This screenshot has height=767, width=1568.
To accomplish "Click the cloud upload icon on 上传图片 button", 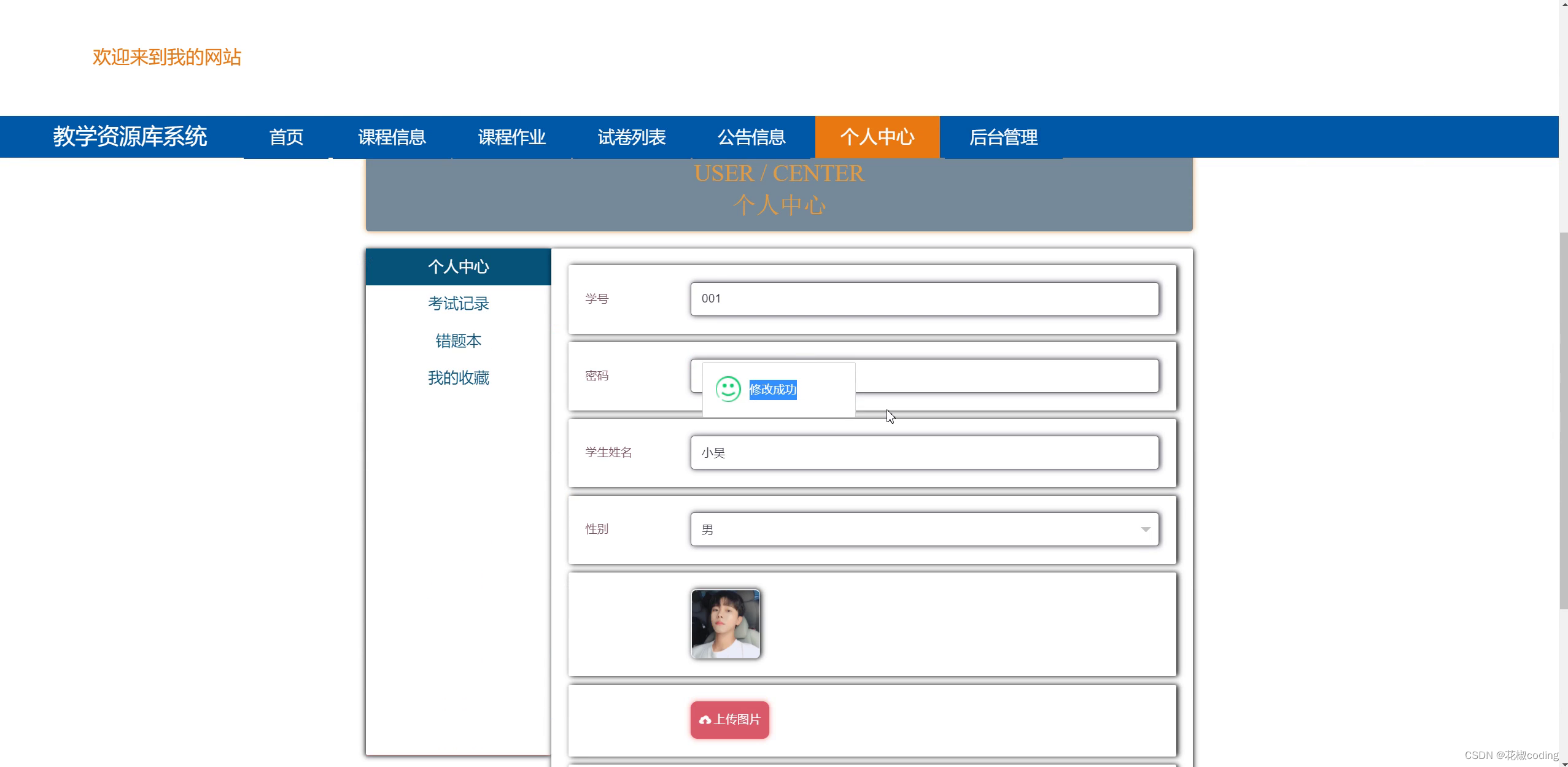I will [x=704, y=719].
